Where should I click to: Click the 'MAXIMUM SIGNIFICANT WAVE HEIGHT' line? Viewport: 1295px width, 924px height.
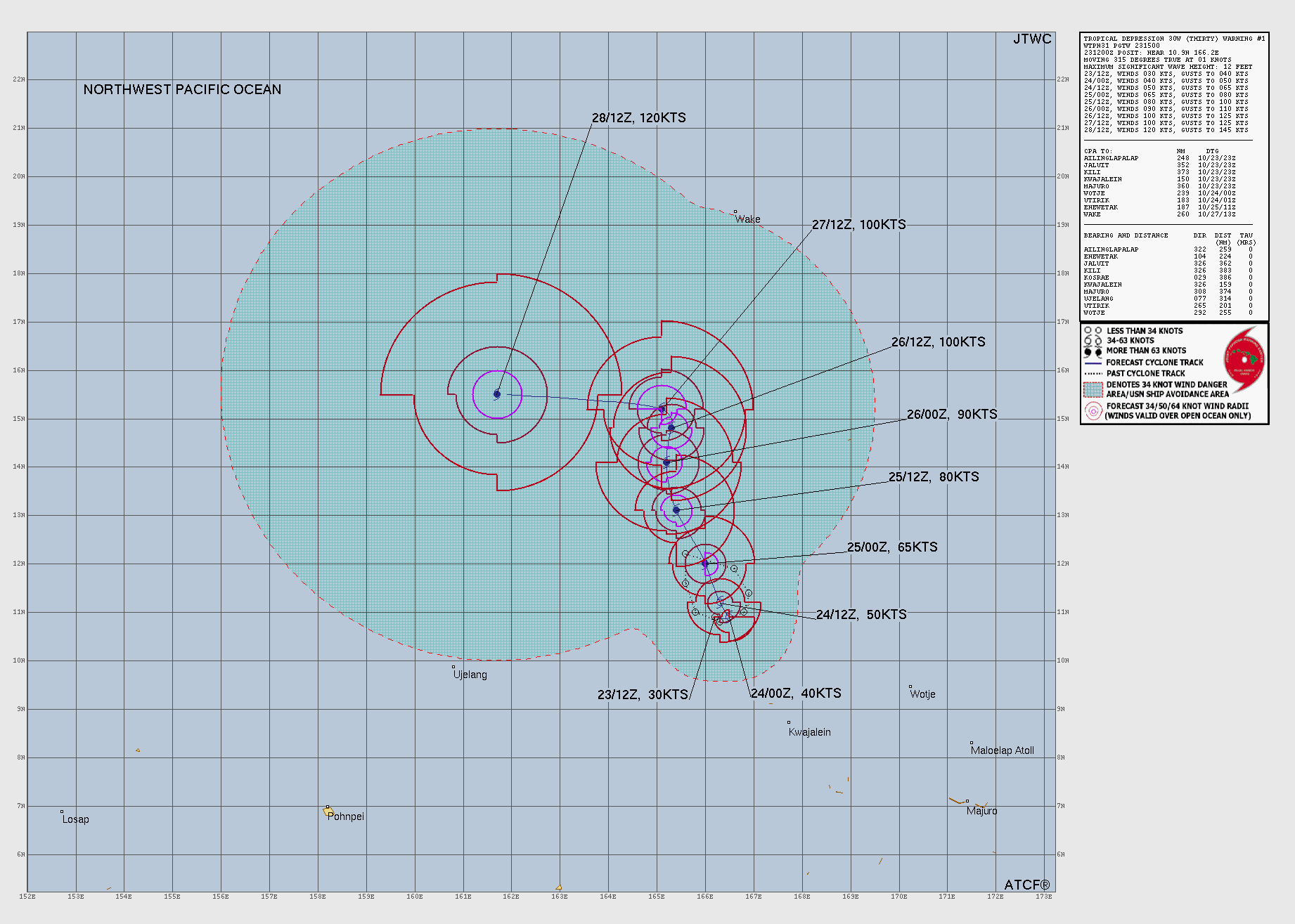tap(1168, 67)
